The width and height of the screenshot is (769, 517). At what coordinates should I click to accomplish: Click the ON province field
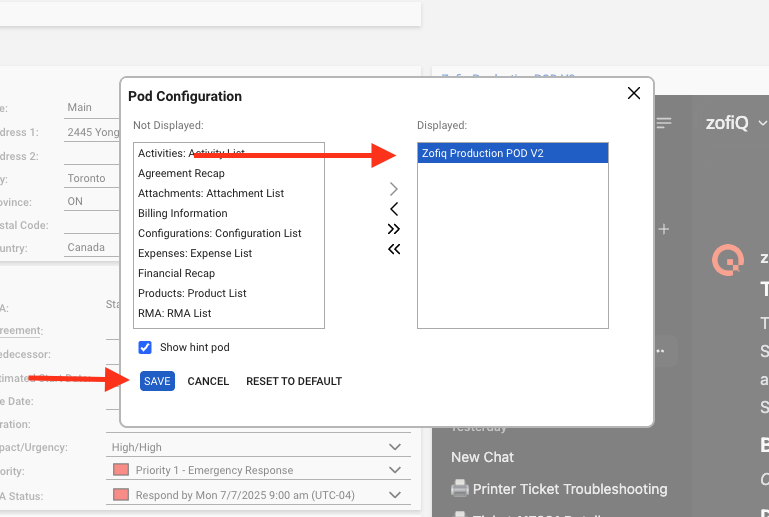pyautogui.click(x=92, y=201)
